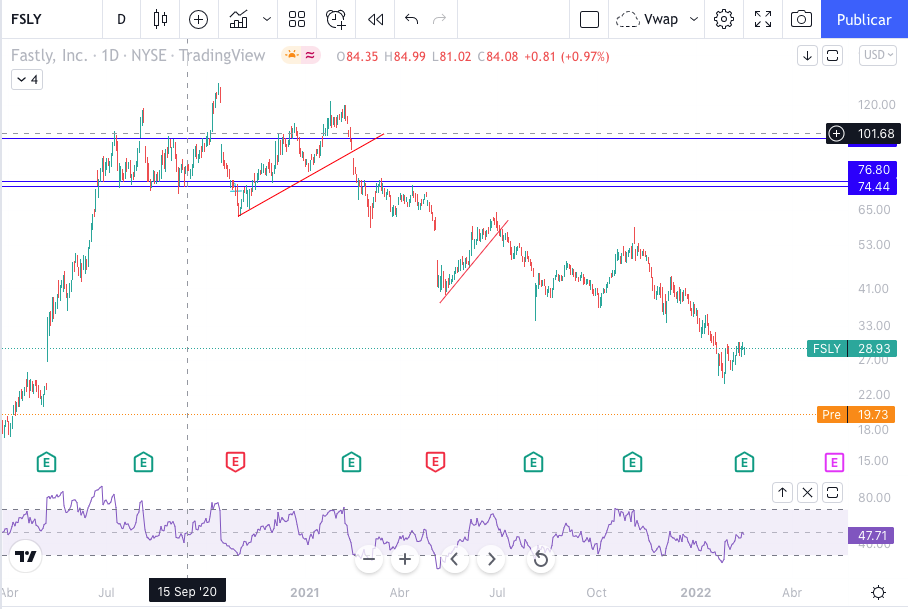Enter fullscreen mode
Screen dimensions: 908x609
pos(763,19)
